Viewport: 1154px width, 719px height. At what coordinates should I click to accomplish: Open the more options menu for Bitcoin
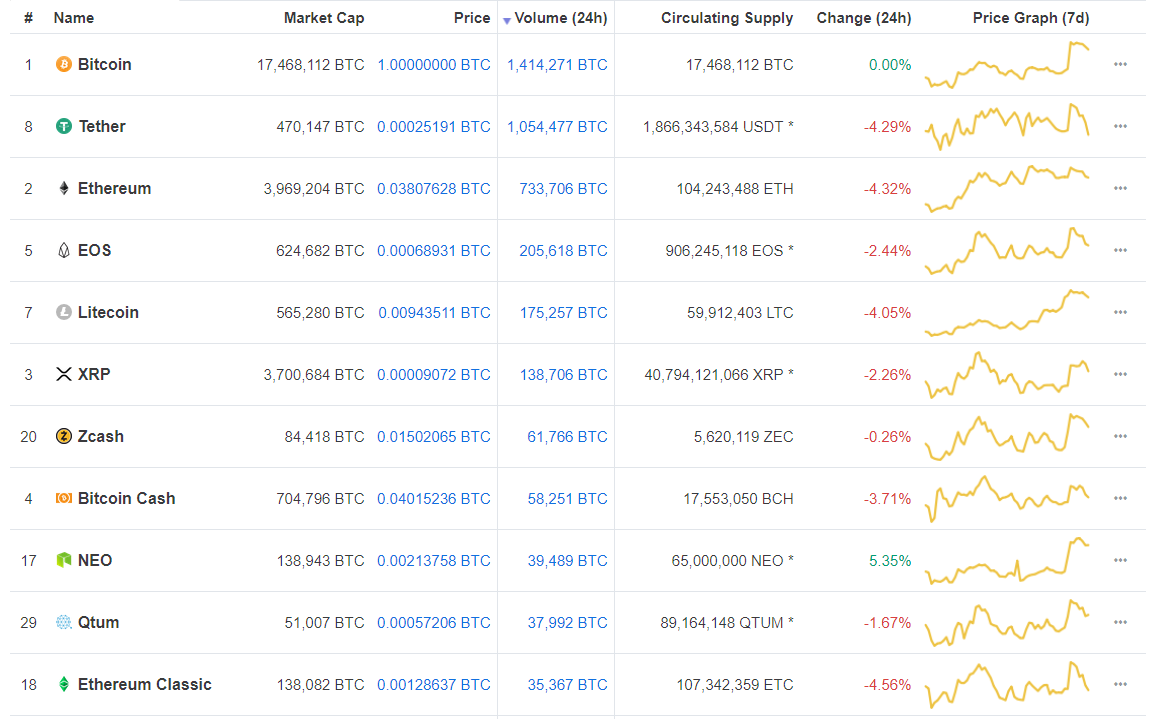coord(1120,65)
